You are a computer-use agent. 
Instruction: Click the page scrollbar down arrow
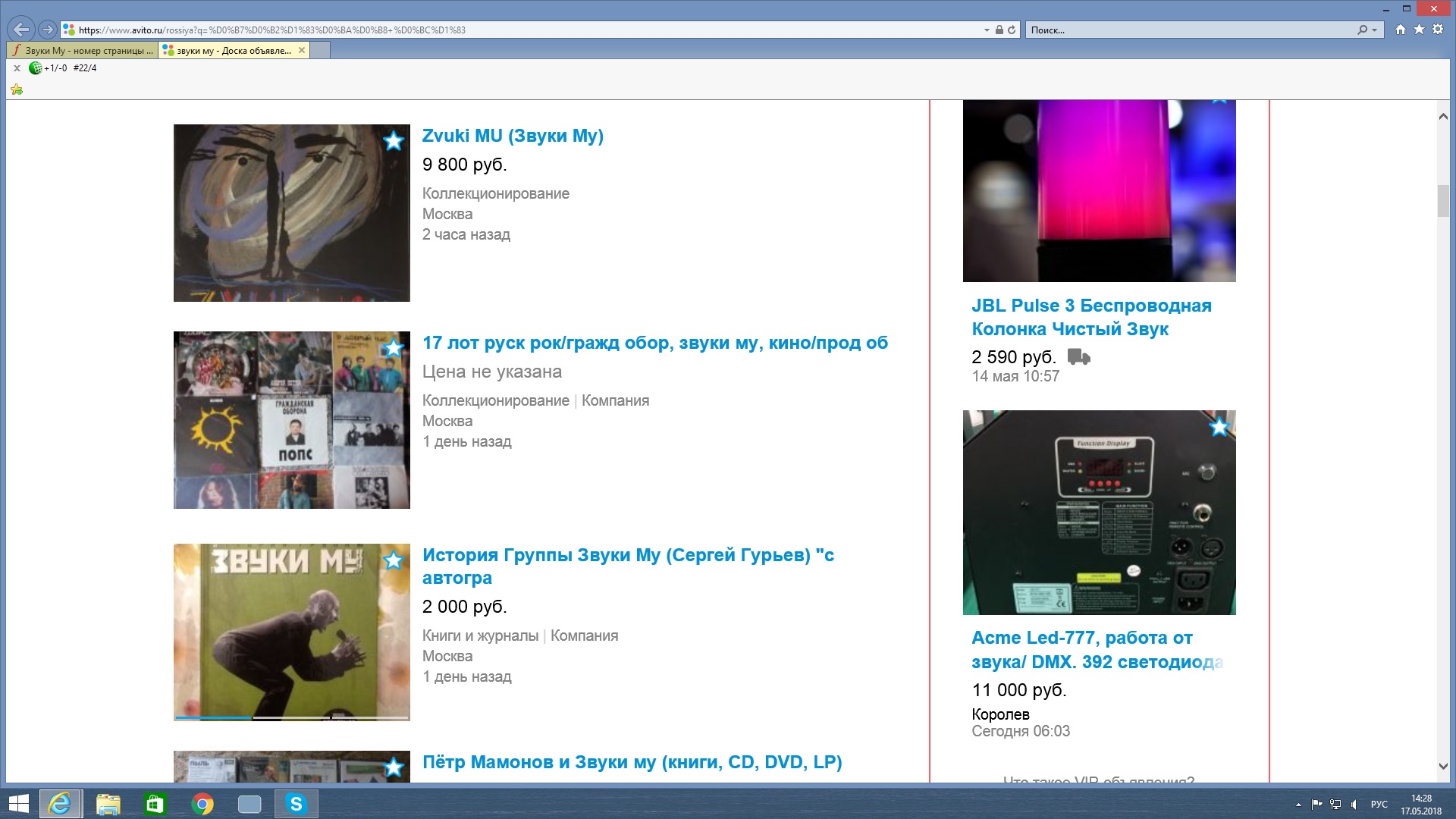point(1443,767)
